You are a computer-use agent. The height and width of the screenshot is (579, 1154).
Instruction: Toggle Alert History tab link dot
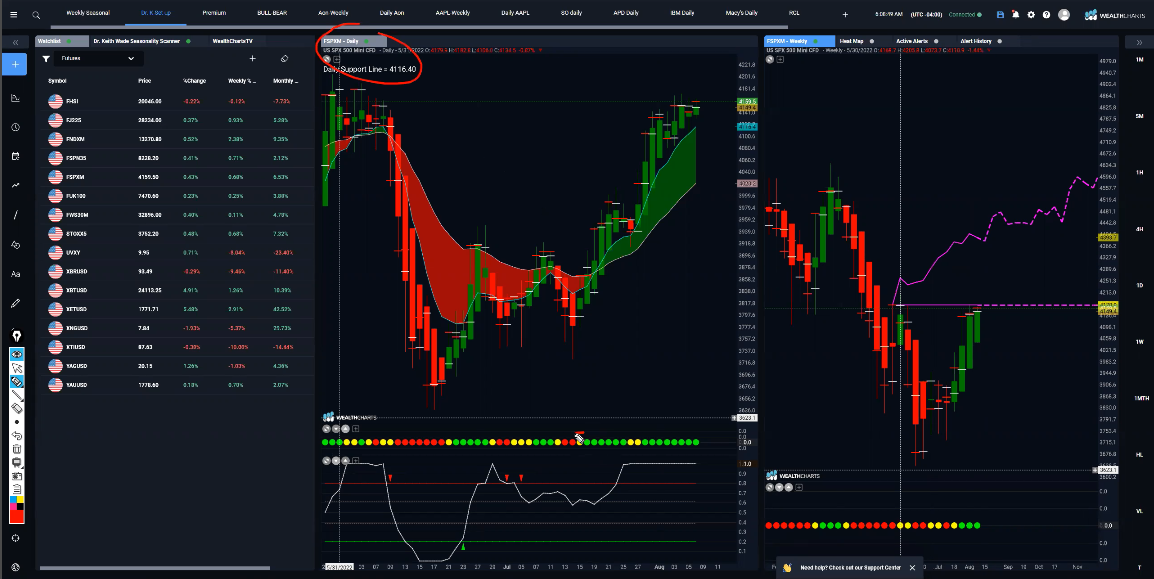[999, 41]
